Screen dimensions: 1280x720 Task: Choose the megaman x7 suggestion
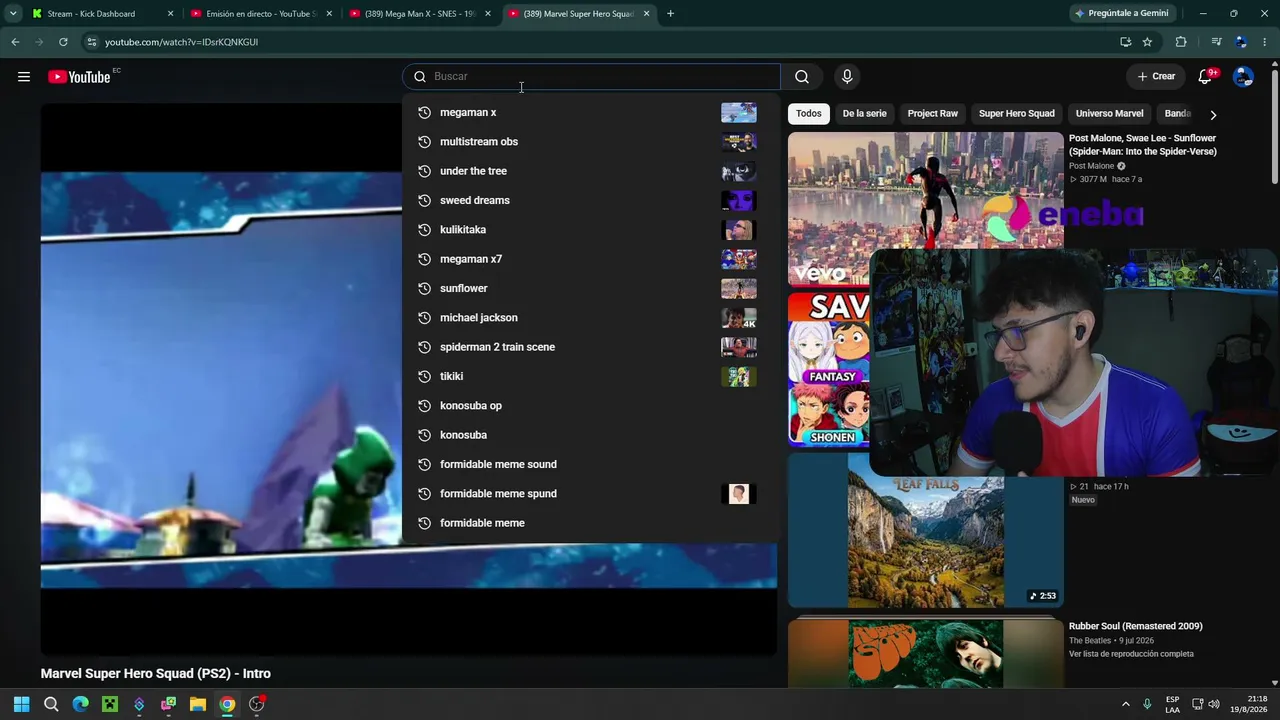tap(590, 259)
